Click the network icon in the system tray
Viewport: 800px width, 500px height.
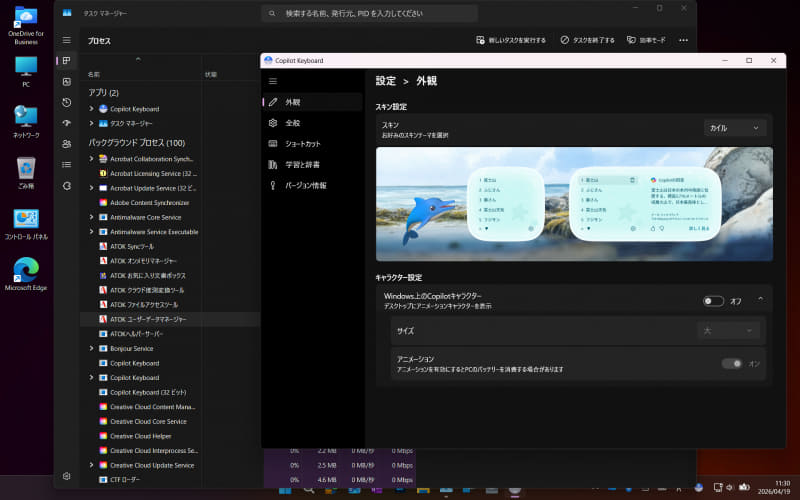pyautogui.click(x=718, y=487)
